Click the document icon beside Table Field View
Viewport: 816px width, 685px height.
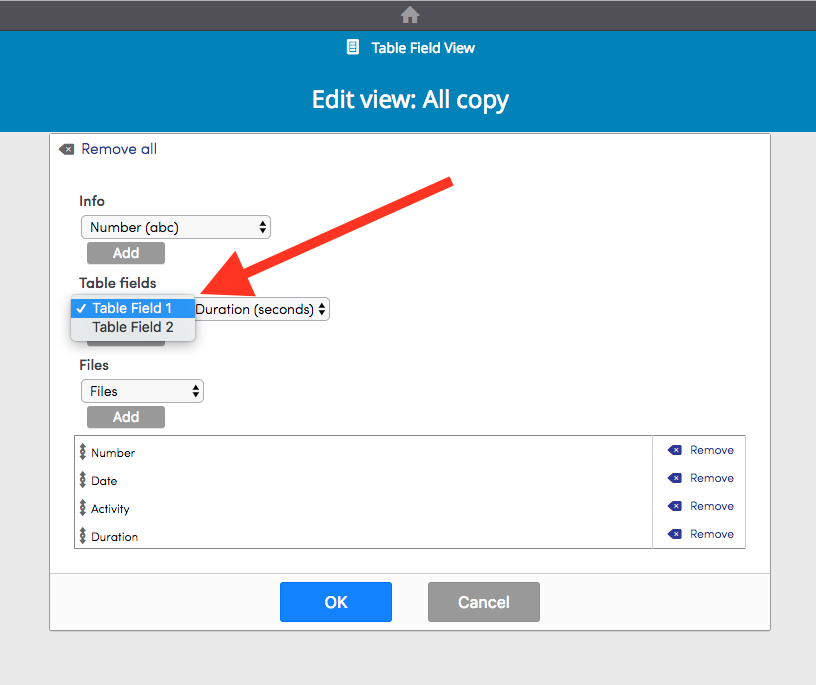(x=352, y=47)
